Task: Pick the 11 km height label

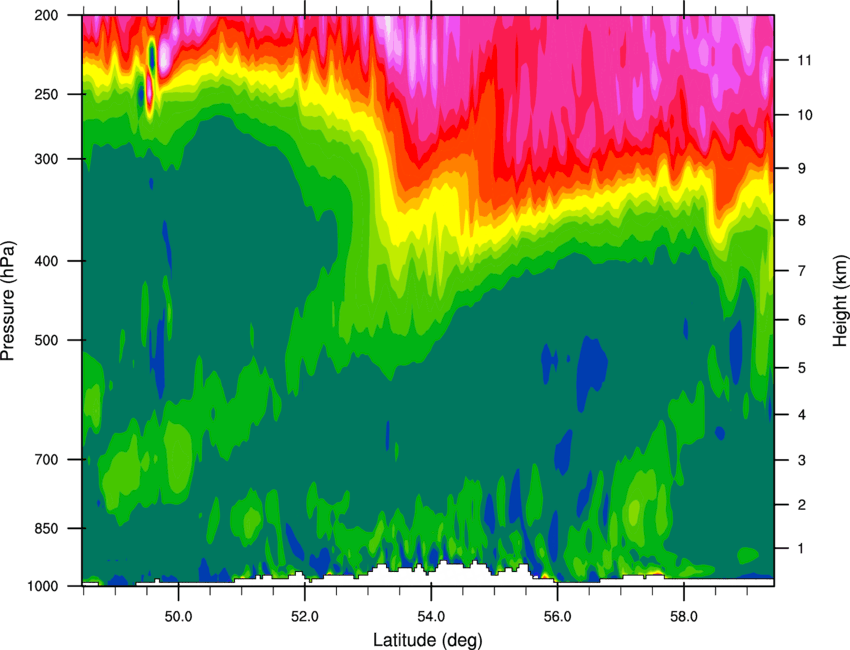Action: tap(805, 60)
